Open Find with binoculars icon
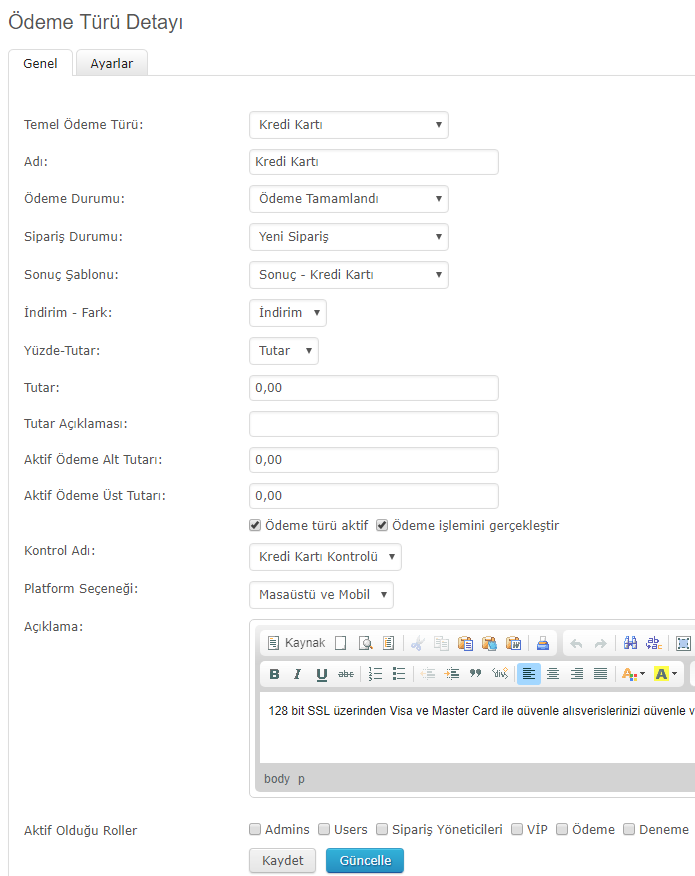 tap(630, 643)
